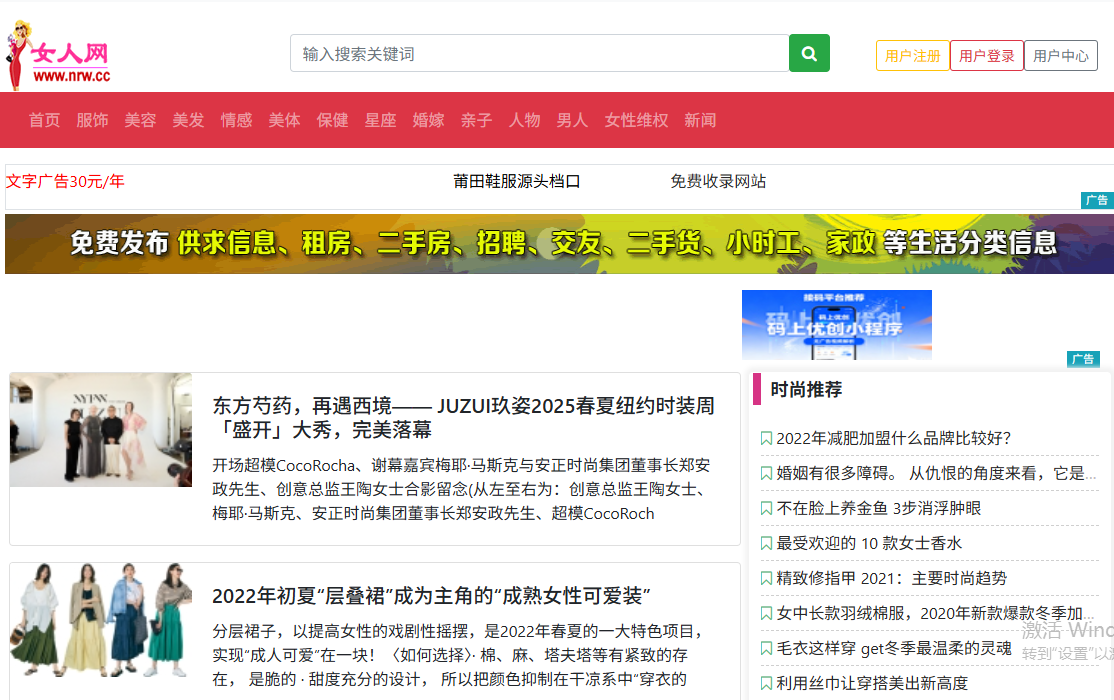Open sidebar link 不在脸上养金鱼 3步消浮肿眼
This screenshot has width=1114, height=700.
pos(878,508)
